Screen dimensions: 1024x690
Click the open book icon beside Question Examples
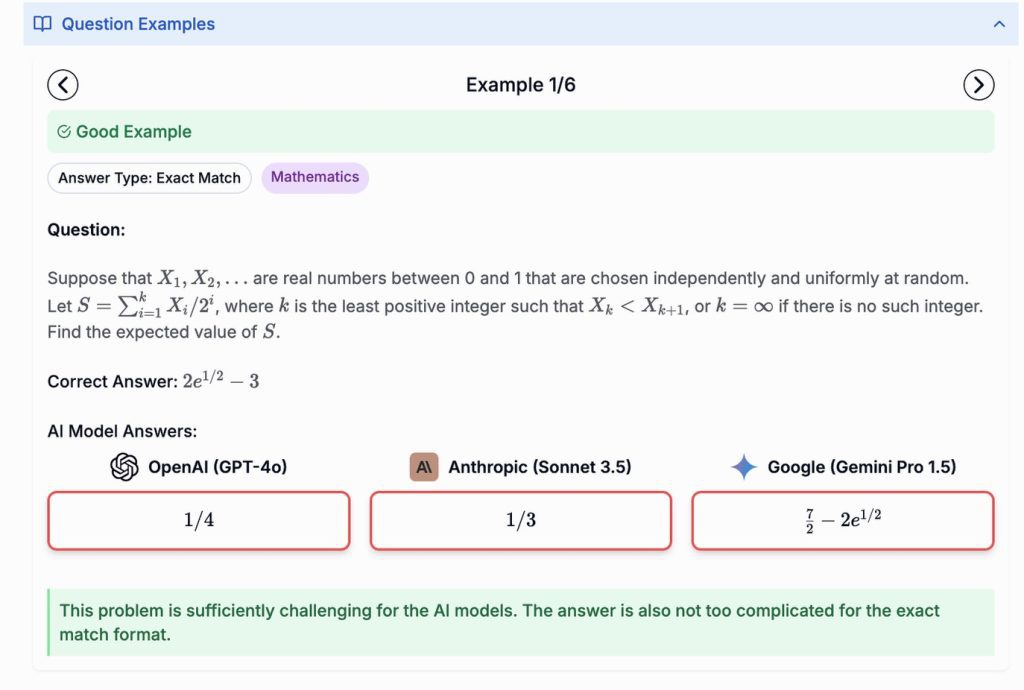tap(42, 24)
